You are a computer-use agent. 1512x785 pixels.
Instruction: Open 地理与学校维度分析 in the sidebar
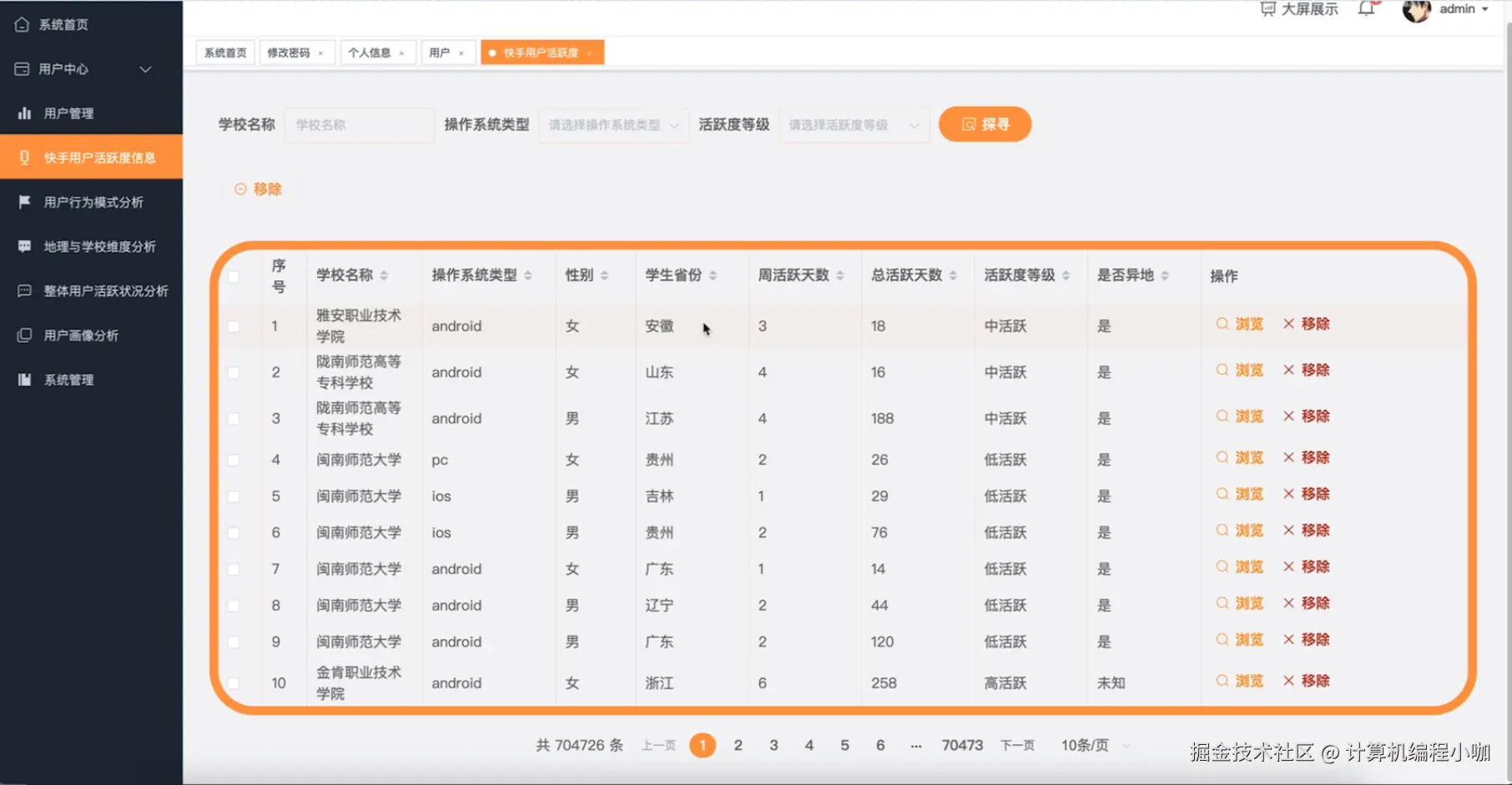click(91, 247)
